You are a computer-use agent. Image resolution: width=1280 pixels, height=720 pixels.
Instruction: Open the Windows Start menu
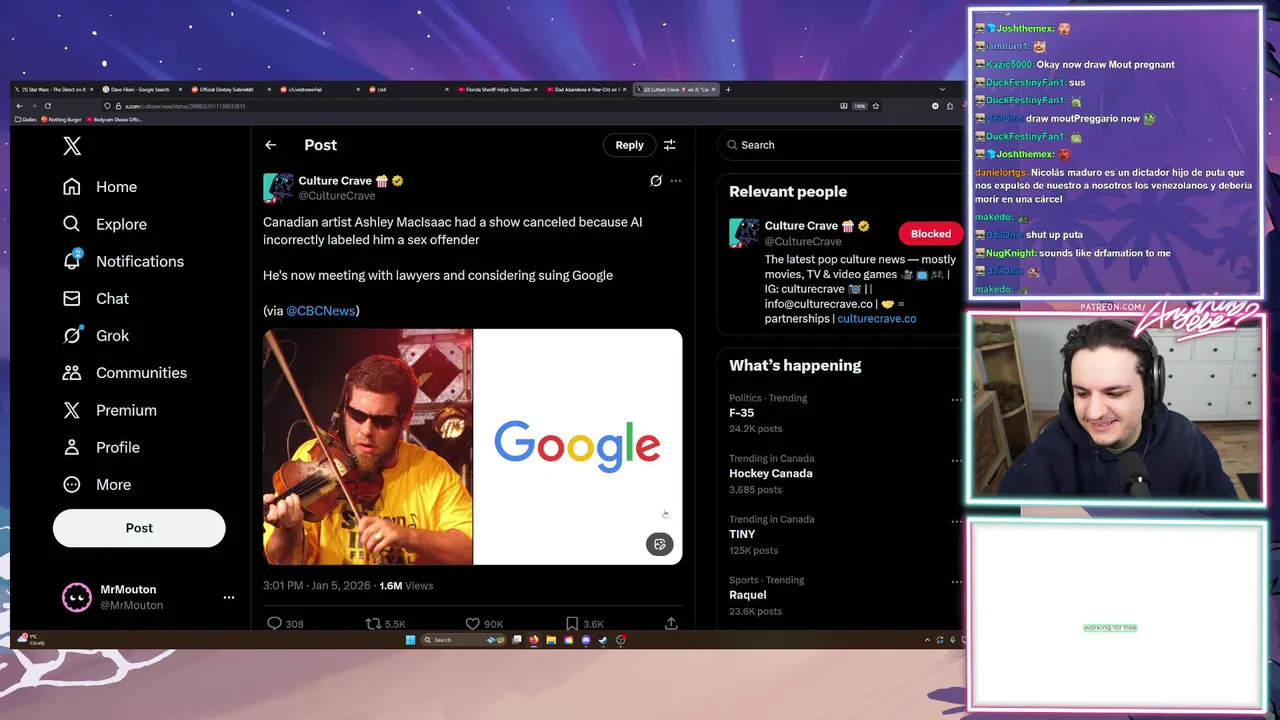pos(410,640)
